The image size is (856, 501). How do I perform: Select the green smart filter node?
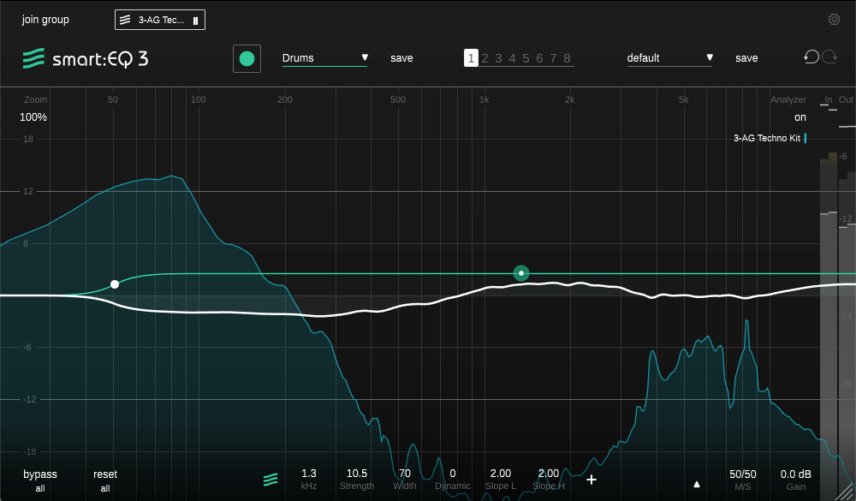click(x=521, y=273)
